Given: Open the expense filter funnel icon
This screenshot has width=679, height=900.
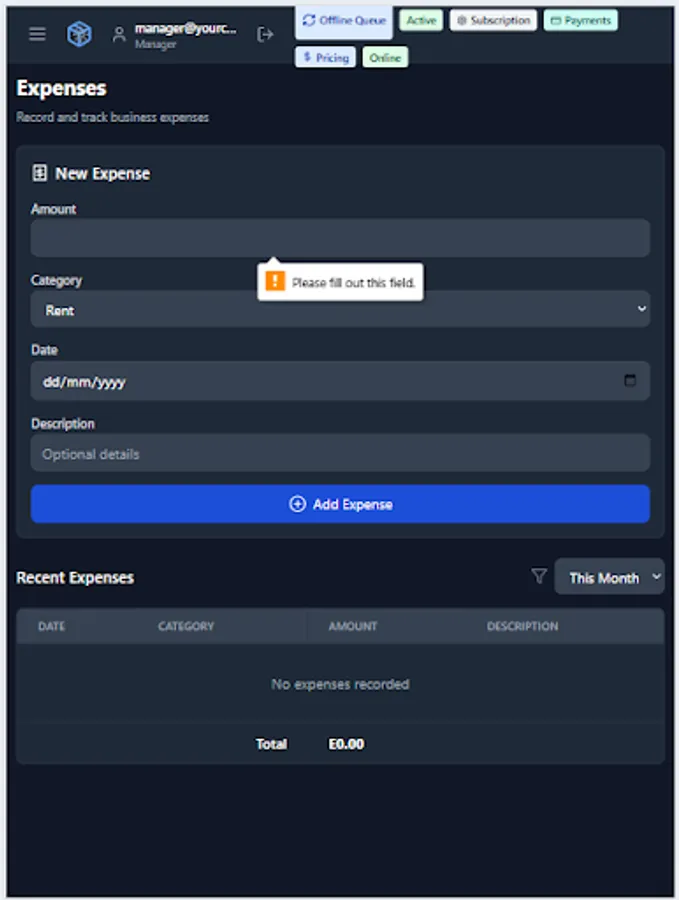Looking at the screenshot, I should click(x=539, y=576).
